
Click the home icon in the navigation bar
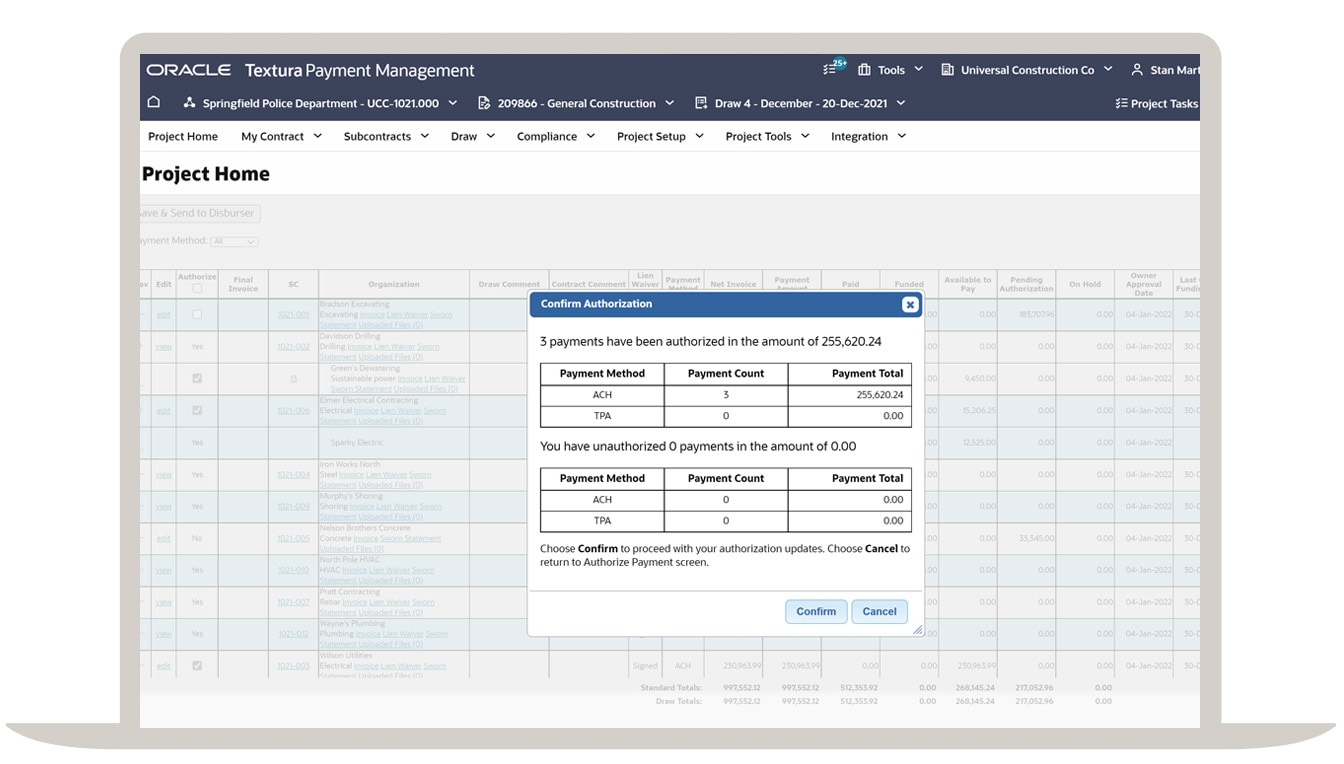tap(153, 103)
